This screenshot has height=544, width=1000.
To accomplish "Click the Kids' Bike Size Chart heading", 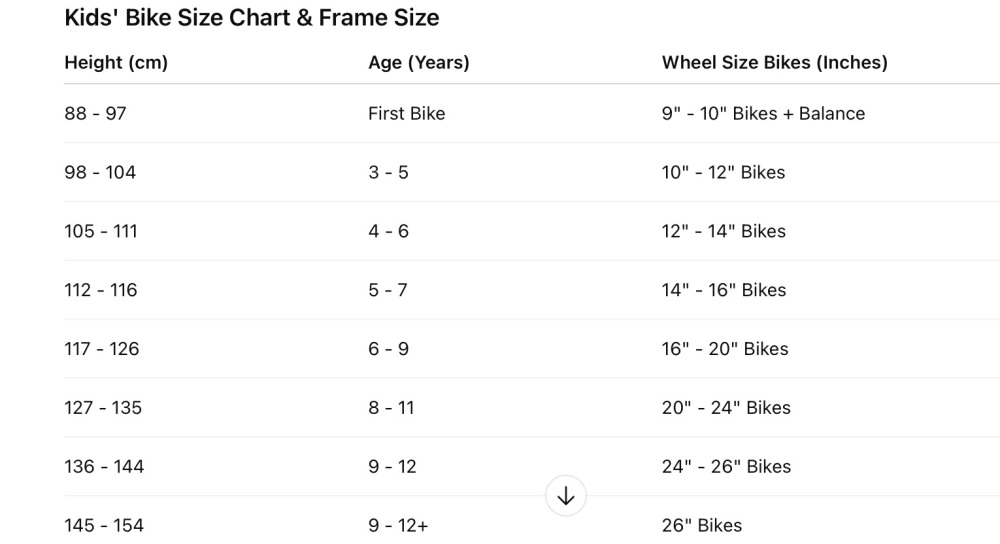I will tap(251, 18).
